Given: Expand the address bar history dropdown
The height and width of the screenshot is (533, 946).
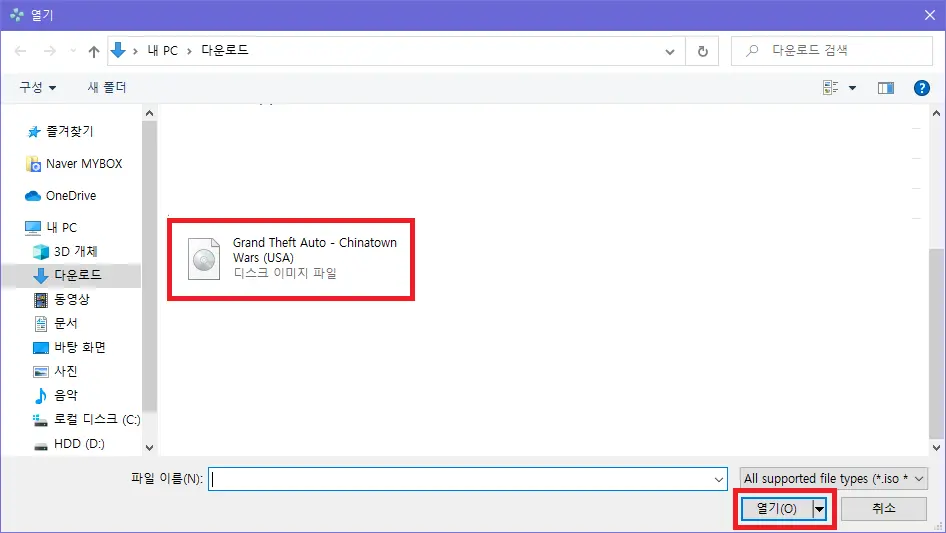Looking at the screenshot, I should pyautogui.click(x=670, y=51).
